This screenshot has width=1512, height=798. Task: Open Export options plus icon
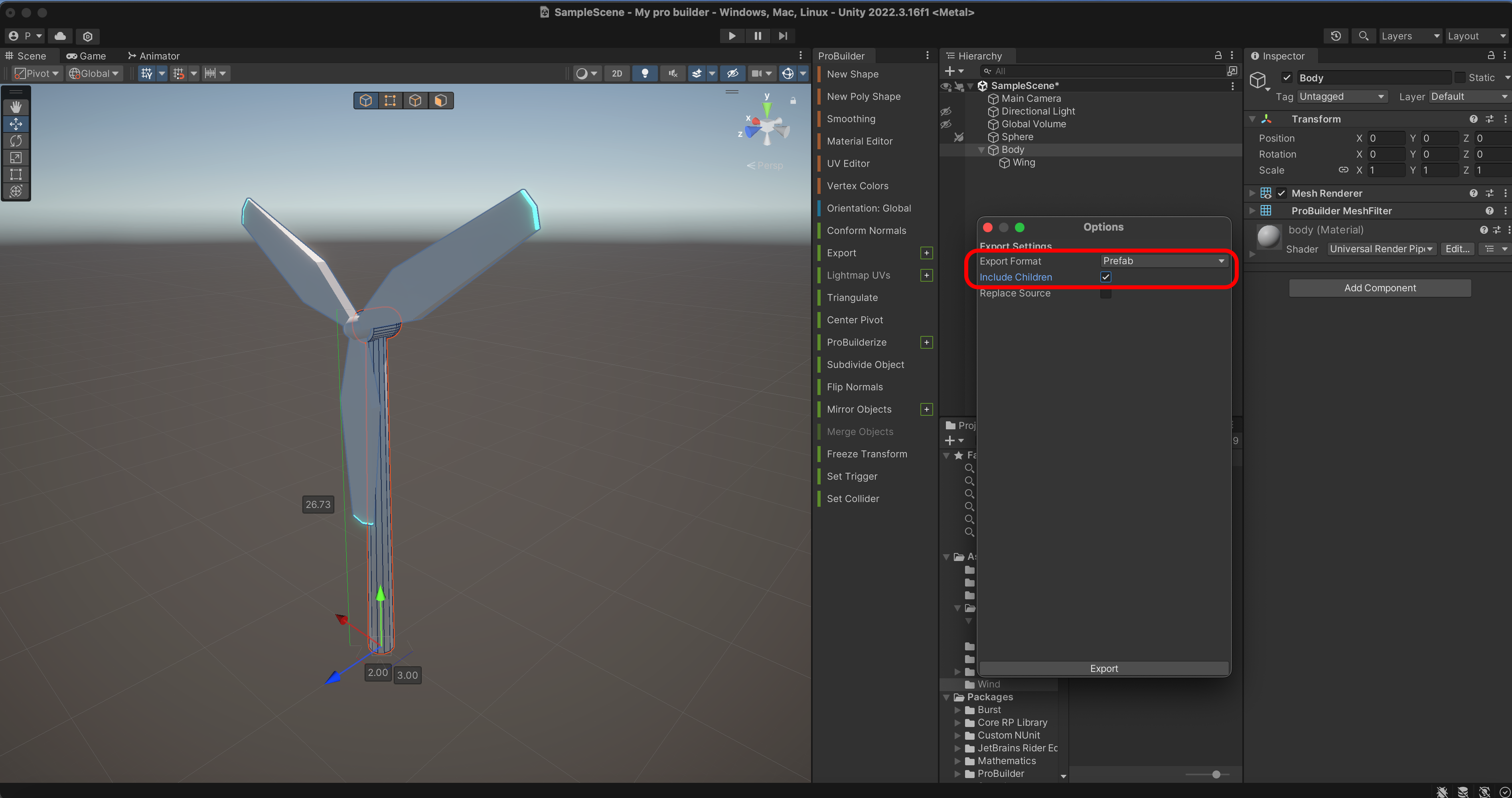(x=926, y=253)
